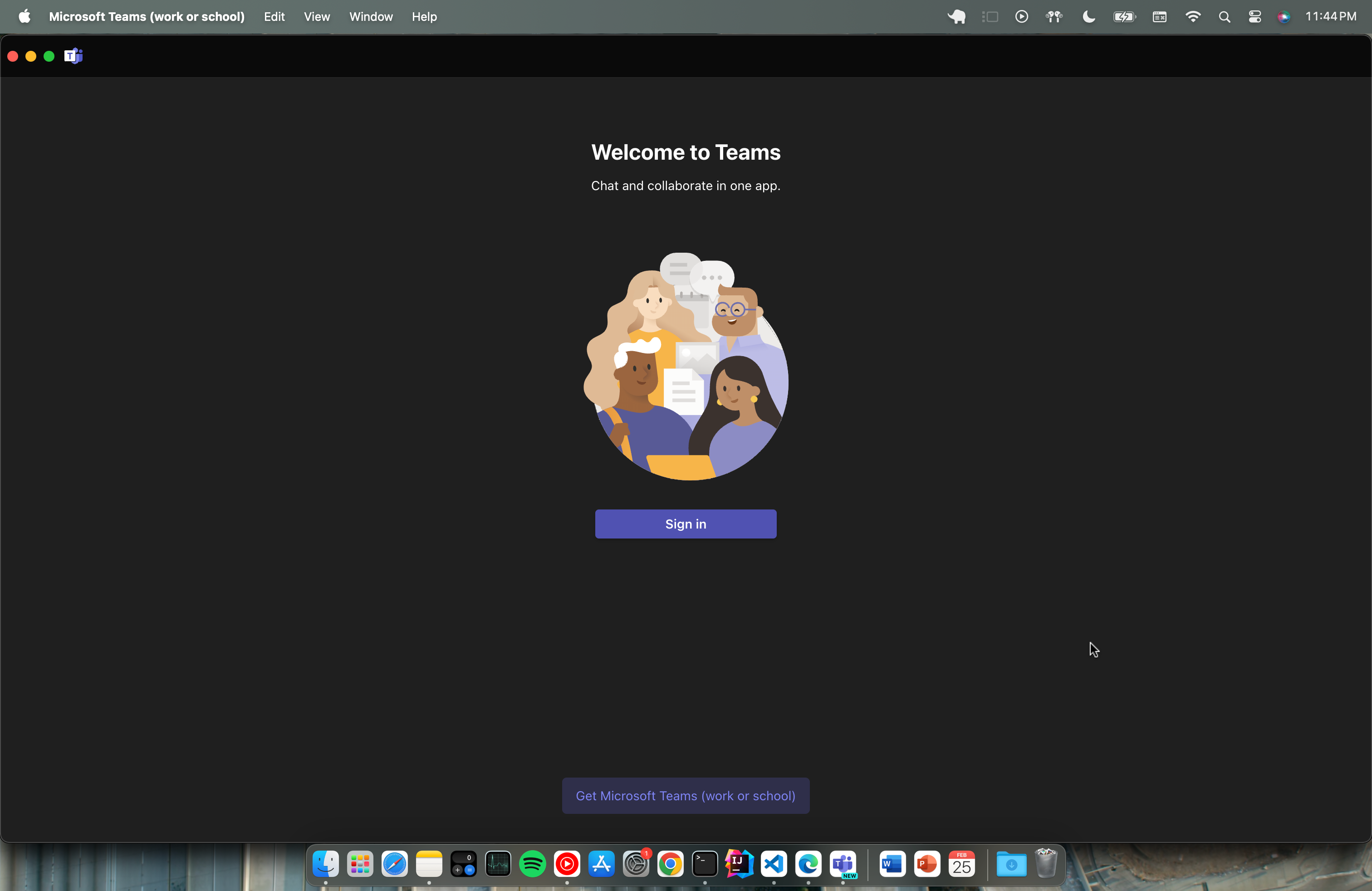Open Microsoft Edge from the dock
The image size is (1372, 891).
(x=808, y=865)
